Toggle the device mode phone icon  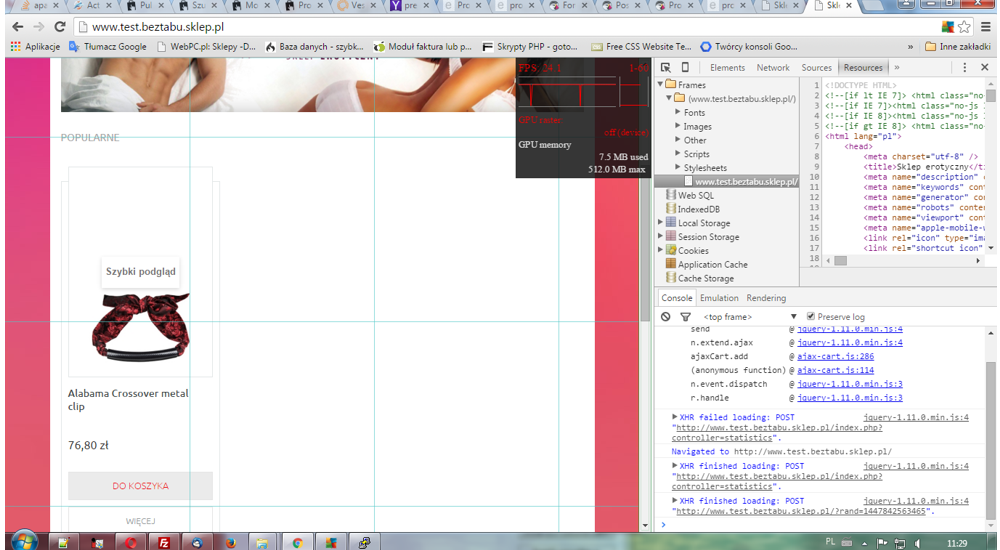click(685, 67)
